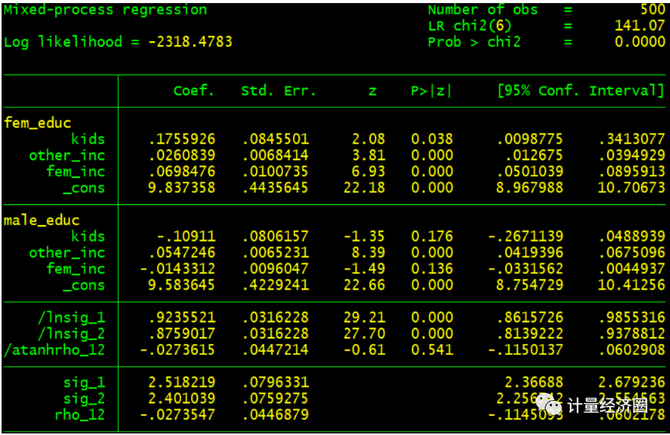Click the fem_inc row label under male_educ

75,269
